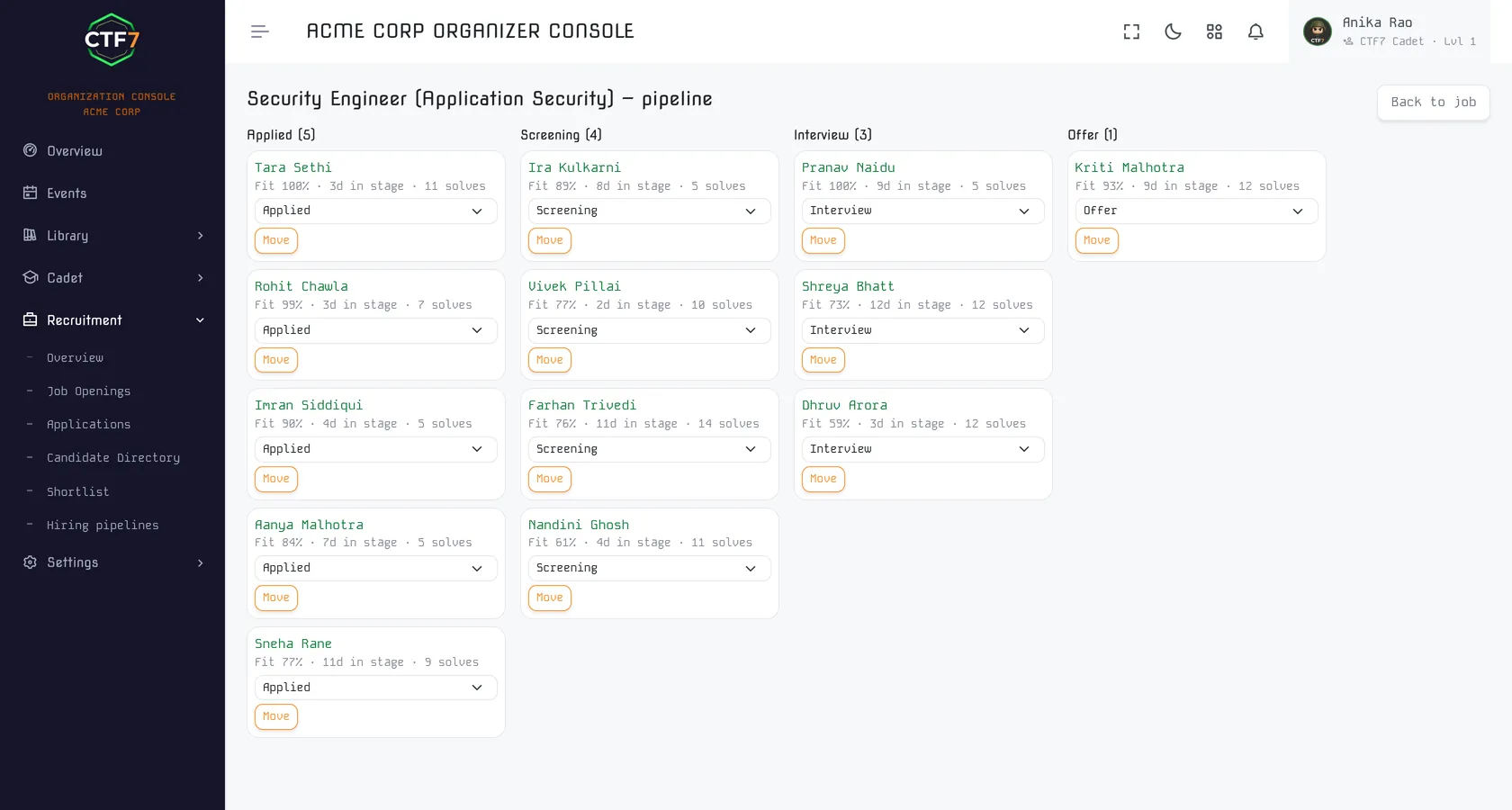
Task: Open Candidate Directory submenu item
Action: coord(113,458)
